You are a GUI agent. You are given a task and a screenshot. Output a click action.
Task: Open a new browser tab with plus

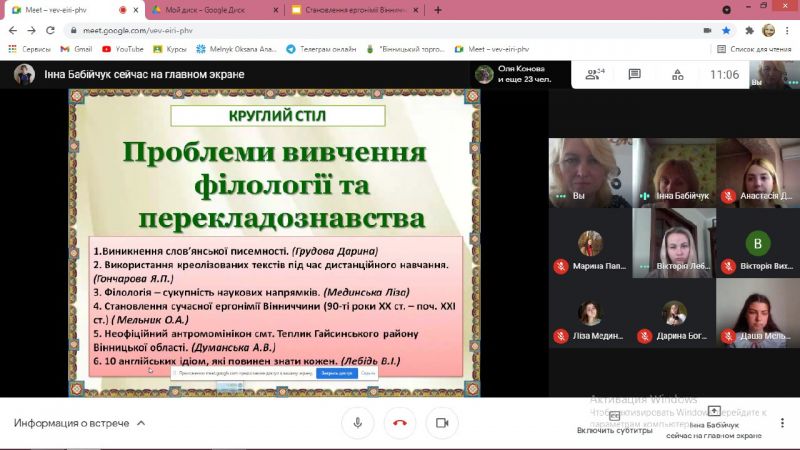438,10
